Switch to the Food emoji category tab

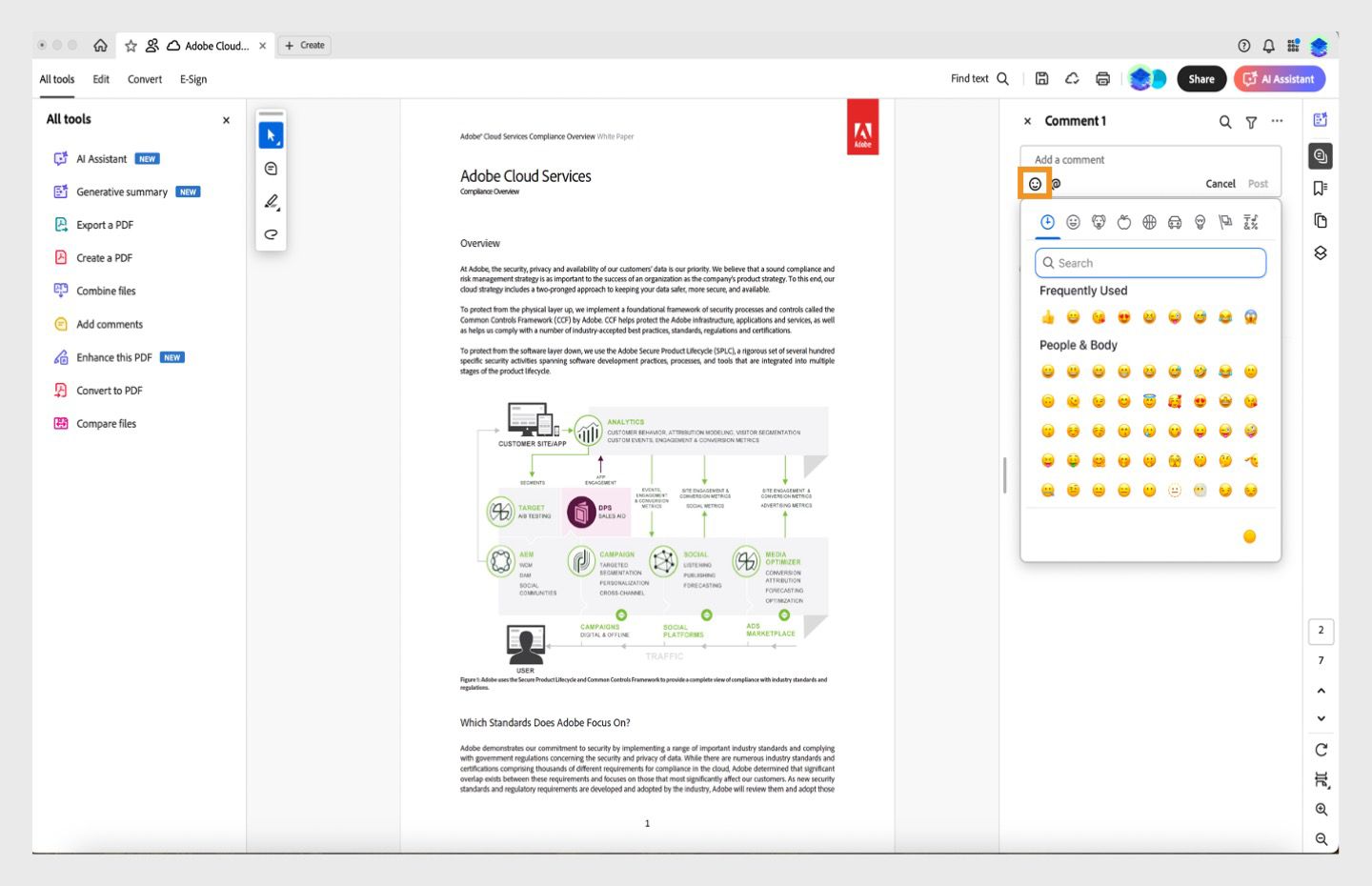(x=1124, y=222)
